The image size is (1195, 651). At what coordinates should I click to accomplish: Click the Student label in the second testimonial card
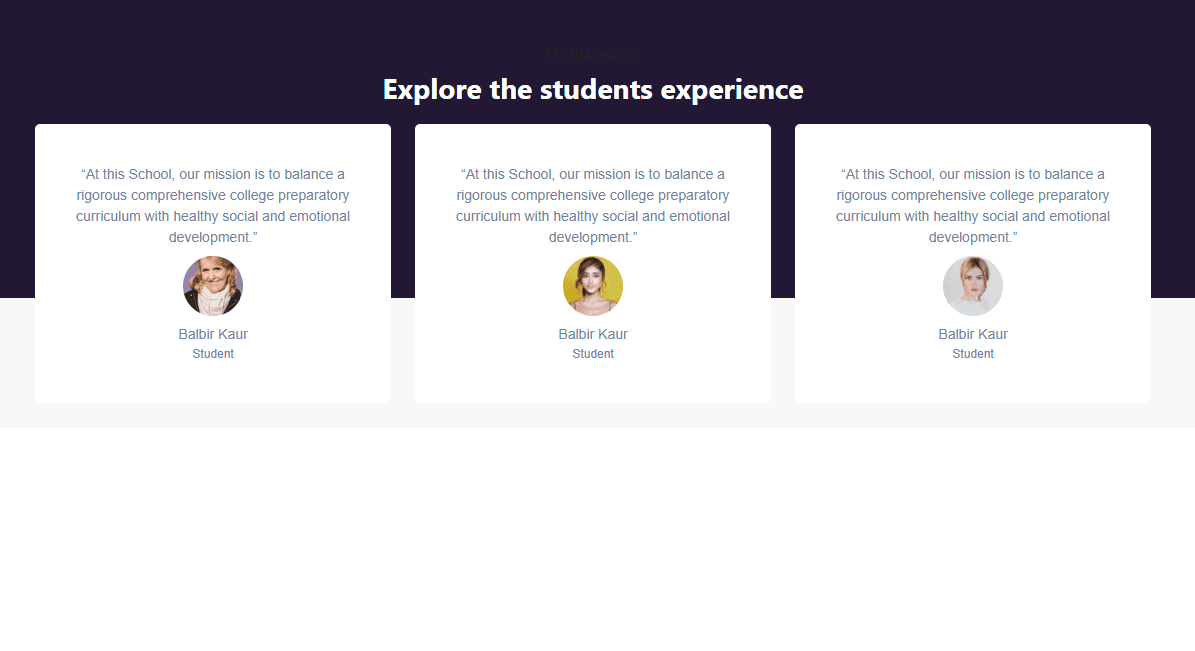(593, 354)
